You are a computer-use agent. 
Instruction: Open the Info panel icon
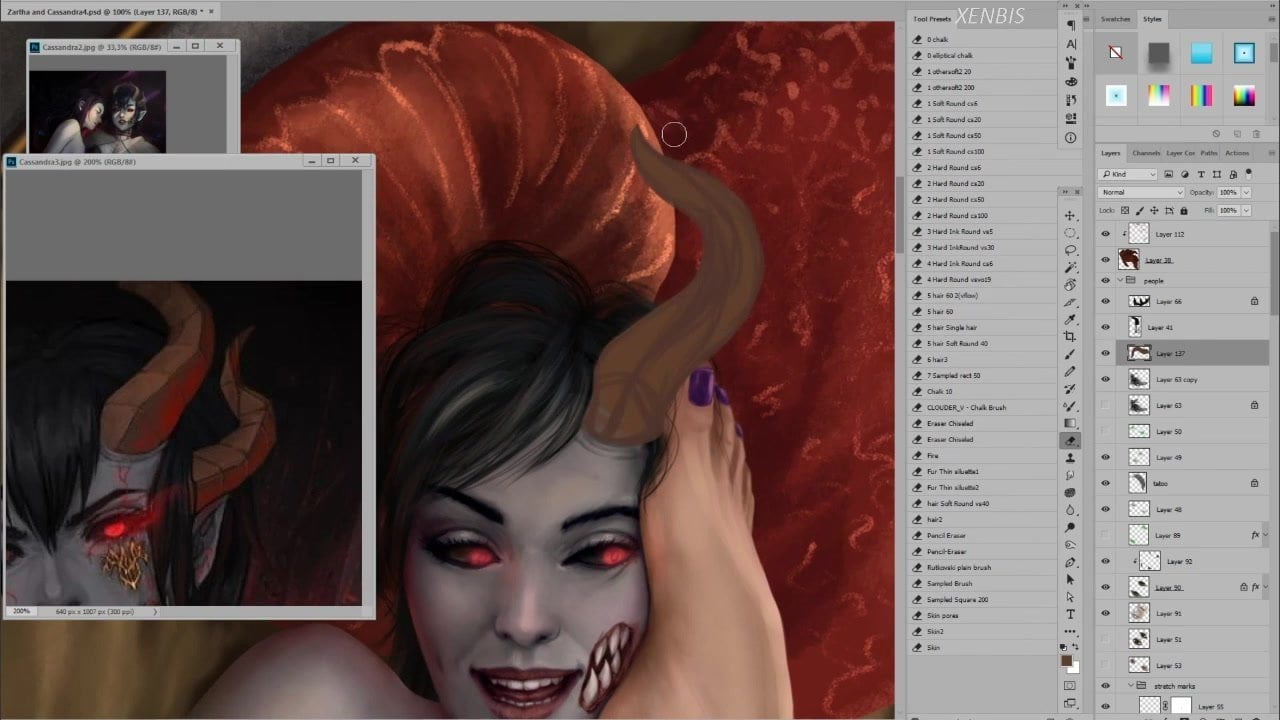(x=1071, y=138)
